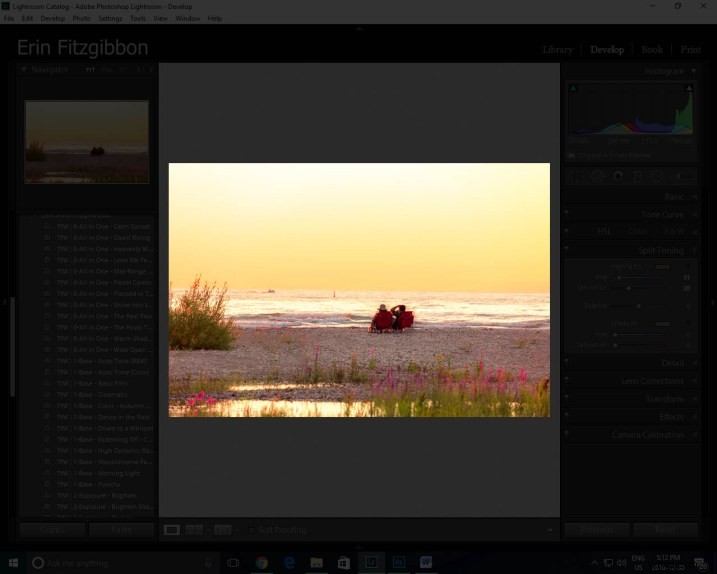Collapse the Split Toning panel
This screenshot has height=574, width=717.
[694, 251]
